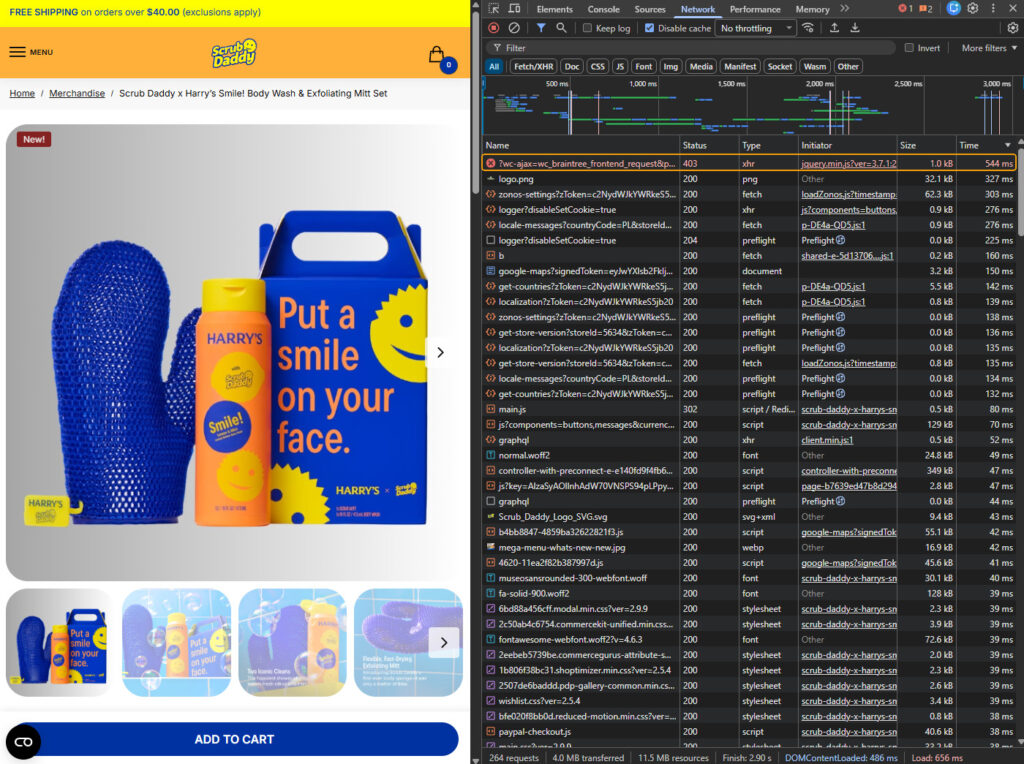This screenshot has width=1024, height=764.
Task: Select the Network tab
Action: click(697, 9)
